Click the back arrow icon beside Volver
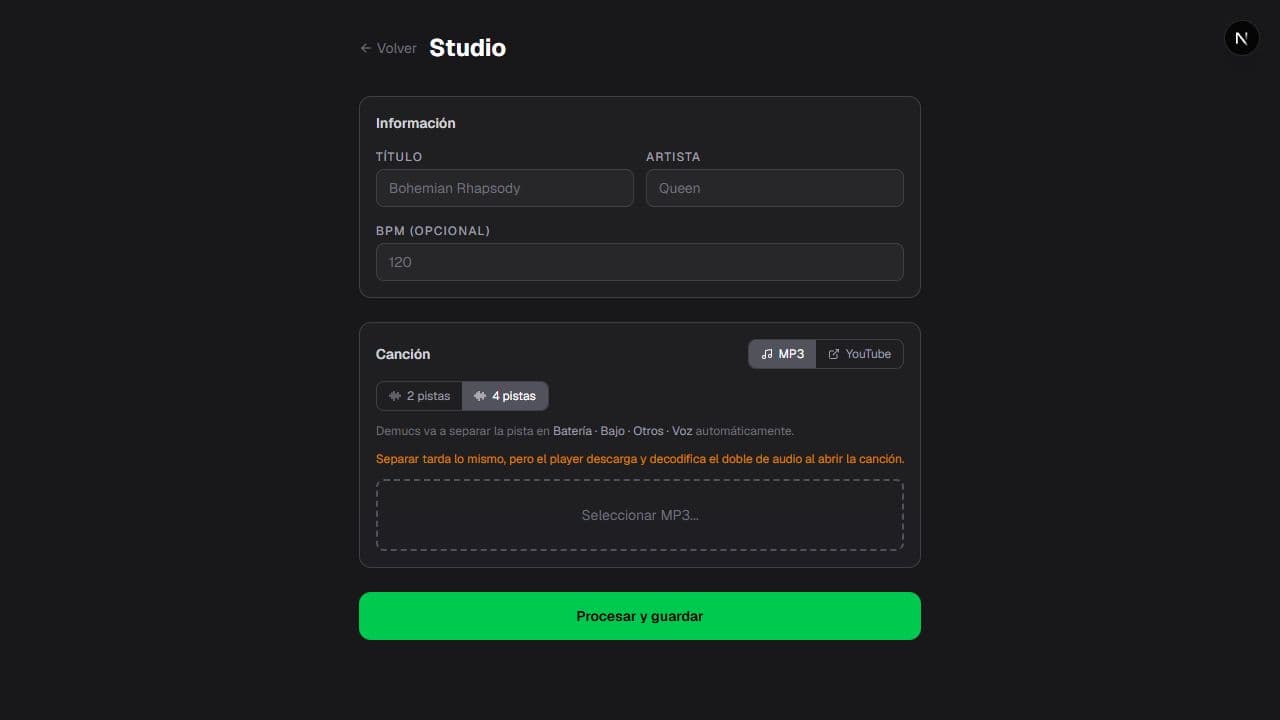 pos(366,48)
